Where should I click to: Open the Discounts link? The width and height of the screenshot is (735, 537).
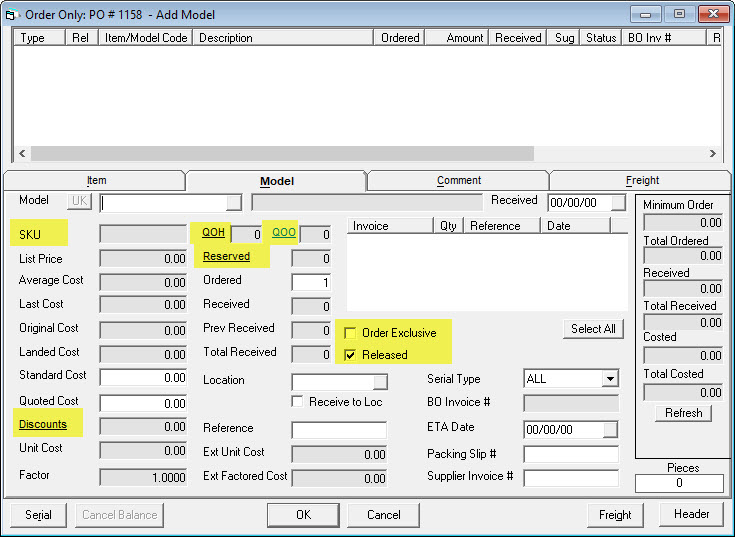43,424
